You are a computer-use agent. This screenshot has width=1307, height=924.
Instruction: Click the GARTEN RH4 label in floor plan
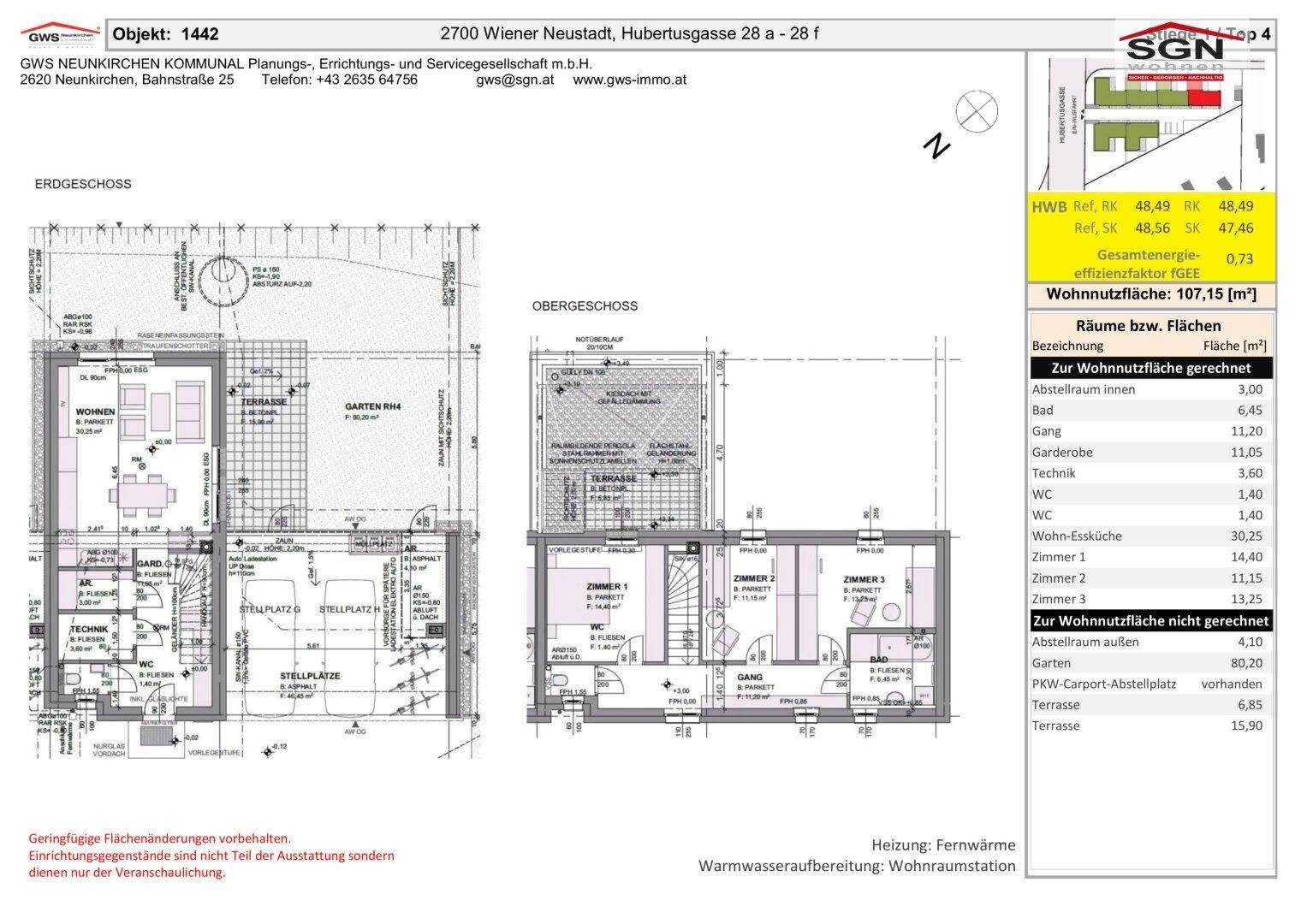pos(372,406)
